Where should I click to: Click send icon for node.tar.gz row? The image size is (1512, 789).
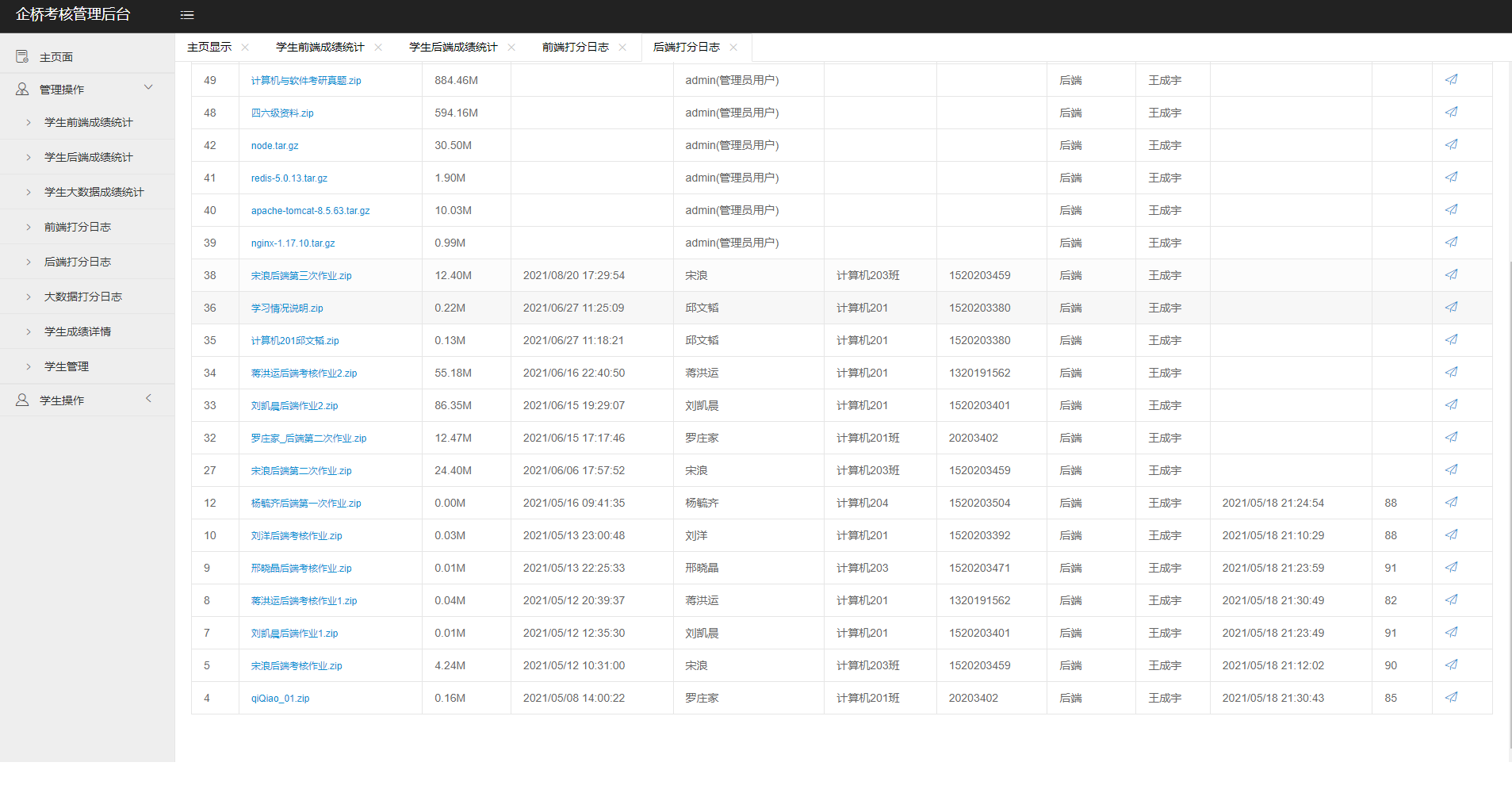1451,144
